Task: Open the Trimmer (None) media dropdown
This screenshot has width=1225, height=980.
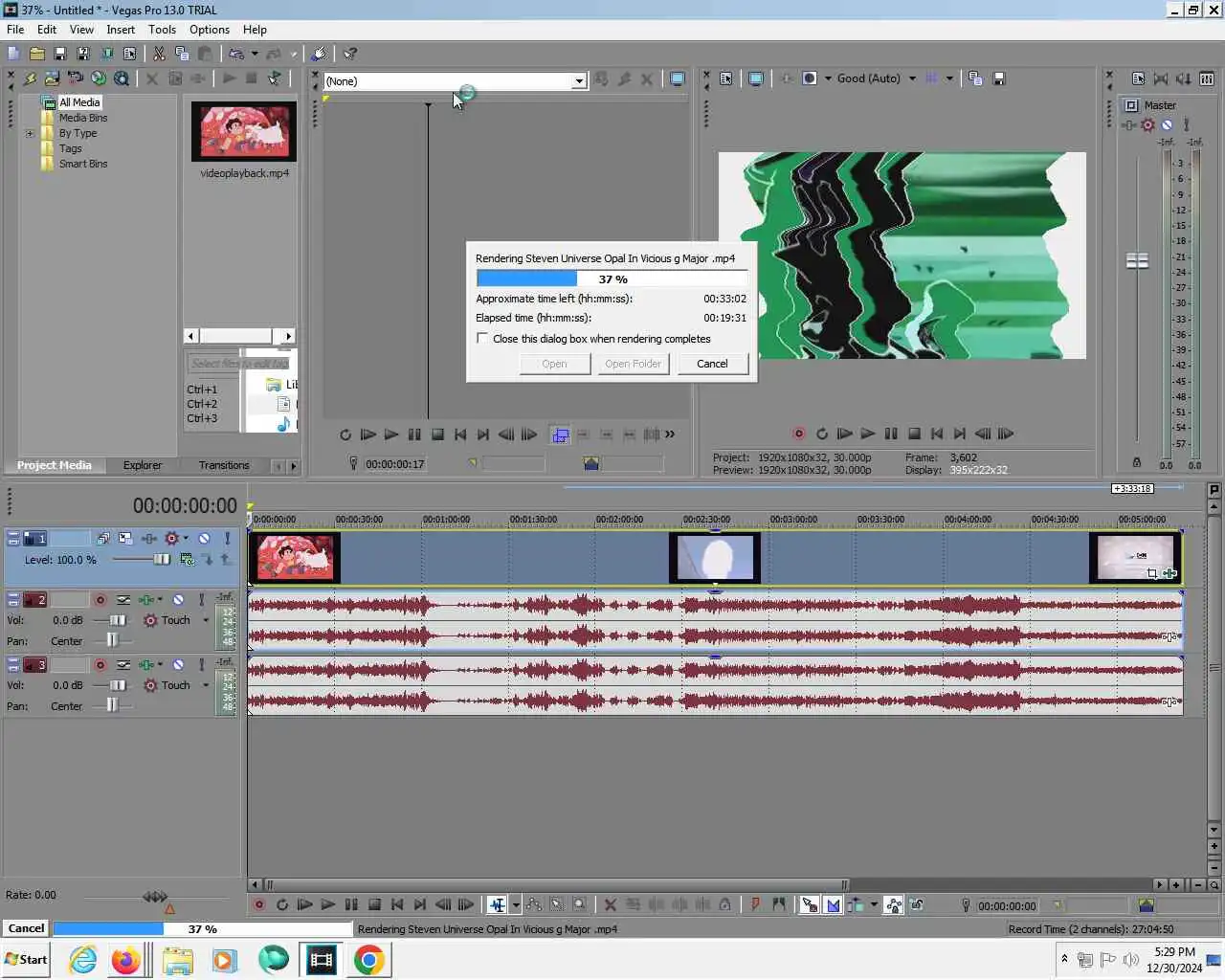Action: point(579,81)
